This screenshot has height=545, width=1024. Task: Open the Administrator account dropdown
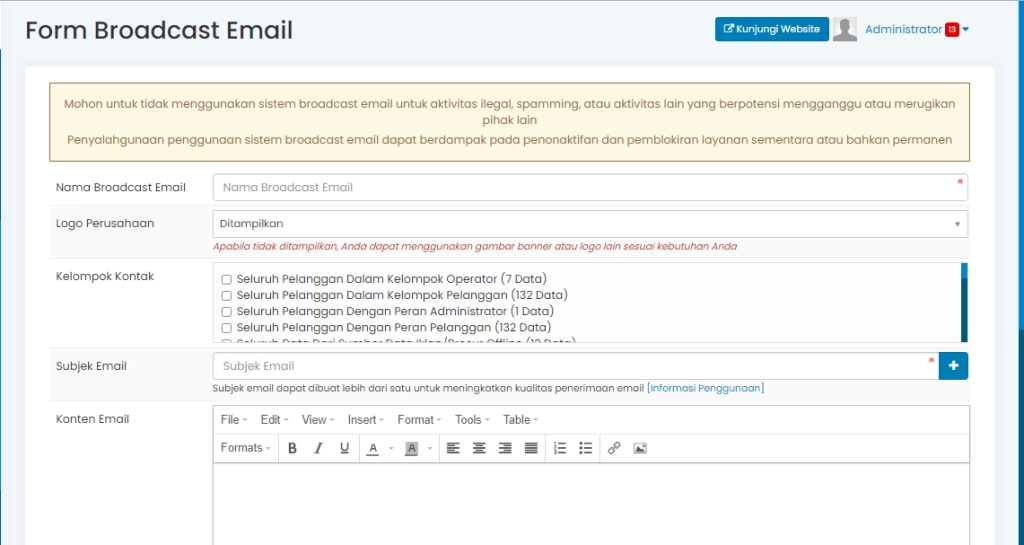(x=916, y=29)
